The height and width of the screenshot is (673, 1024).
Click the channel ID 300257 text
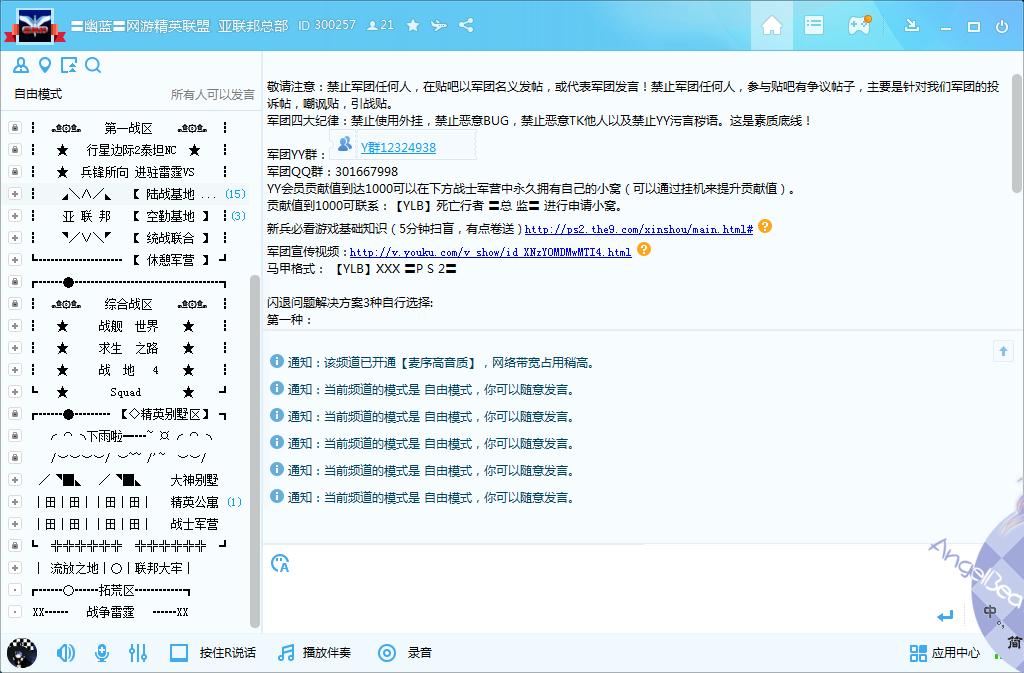tap(327, 25)
